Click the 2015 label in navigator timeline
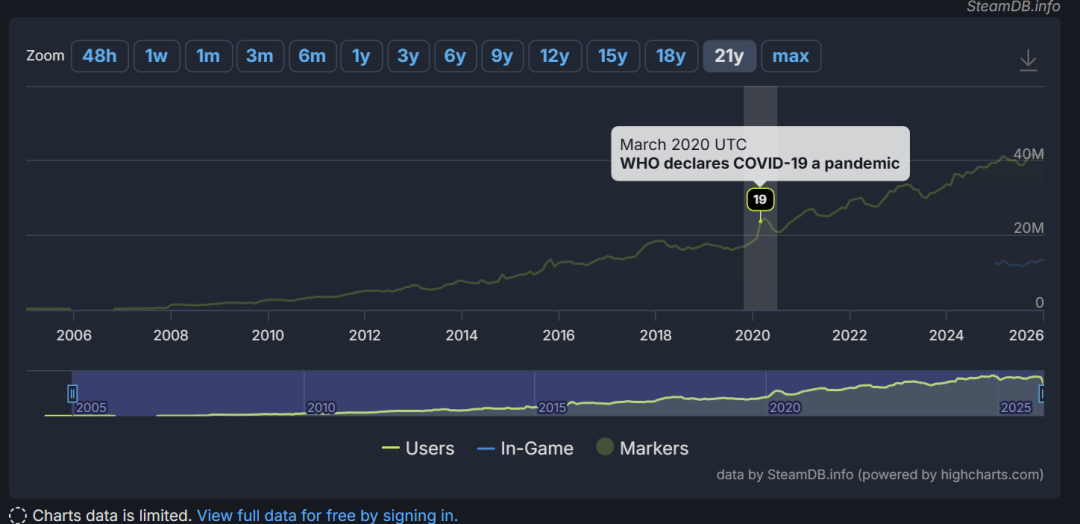 (x=552, y=408)
